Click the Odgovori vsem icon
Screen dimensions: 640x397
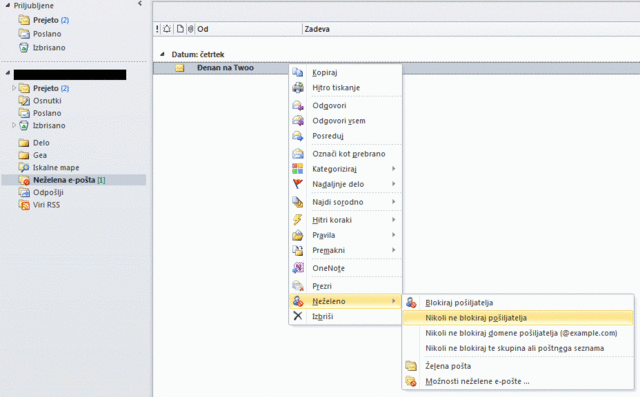(x=298, y=120)
